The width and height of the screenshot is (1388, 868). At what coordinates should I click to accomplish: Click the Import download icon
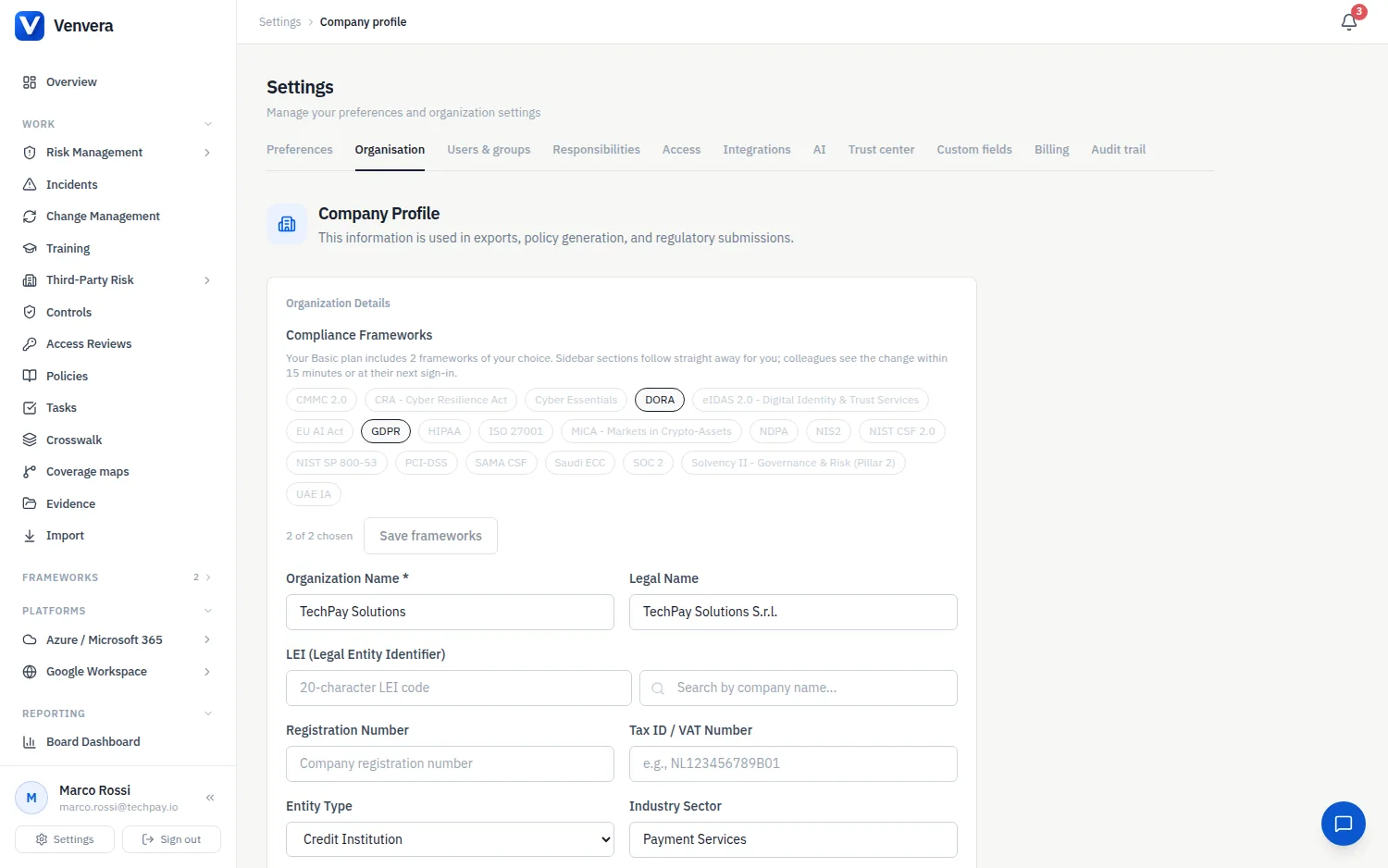point(30,536)
